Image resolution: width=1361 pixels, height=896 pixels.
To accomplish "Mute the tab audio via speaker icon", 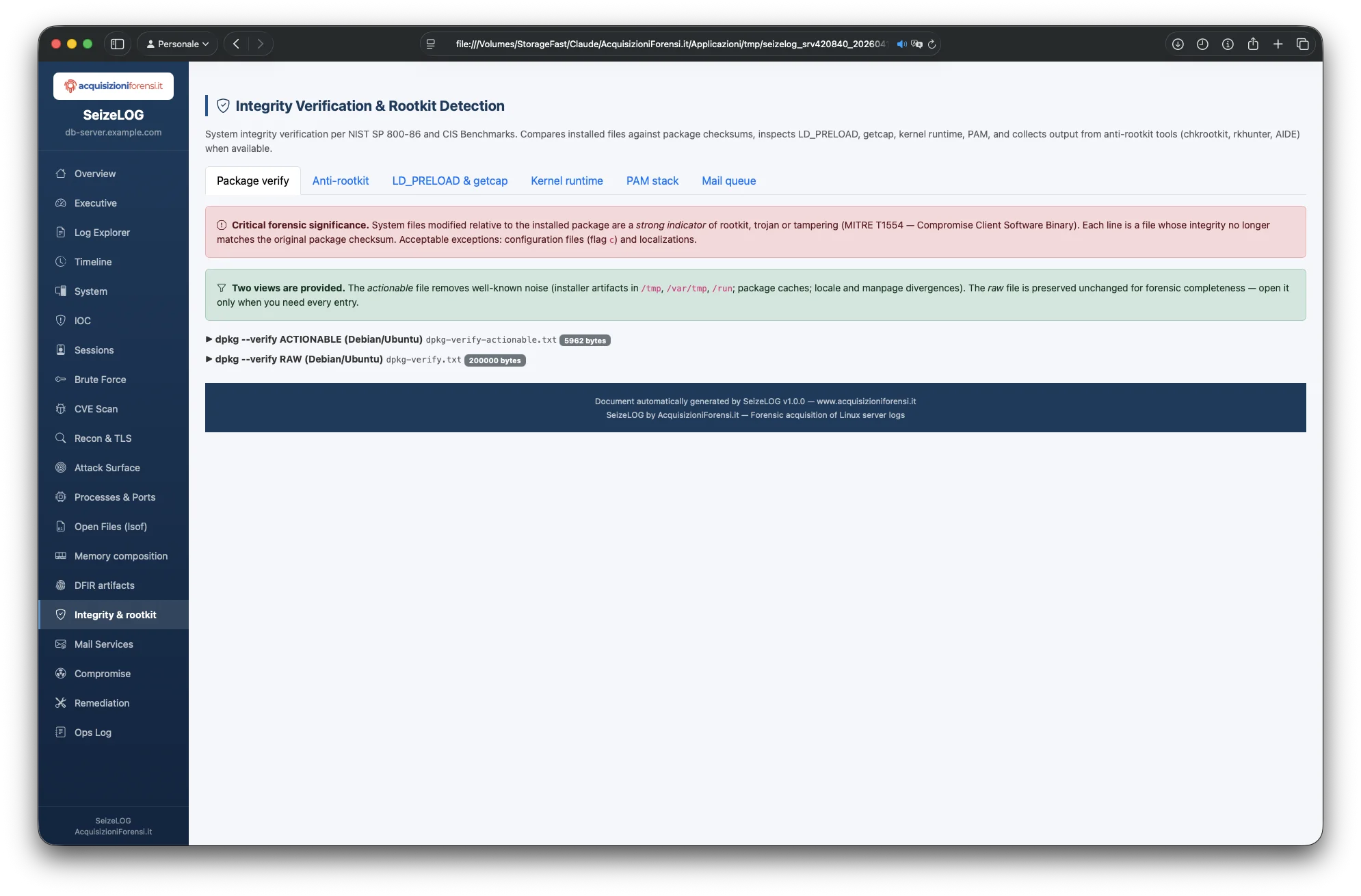I will [x=900, y=44].
